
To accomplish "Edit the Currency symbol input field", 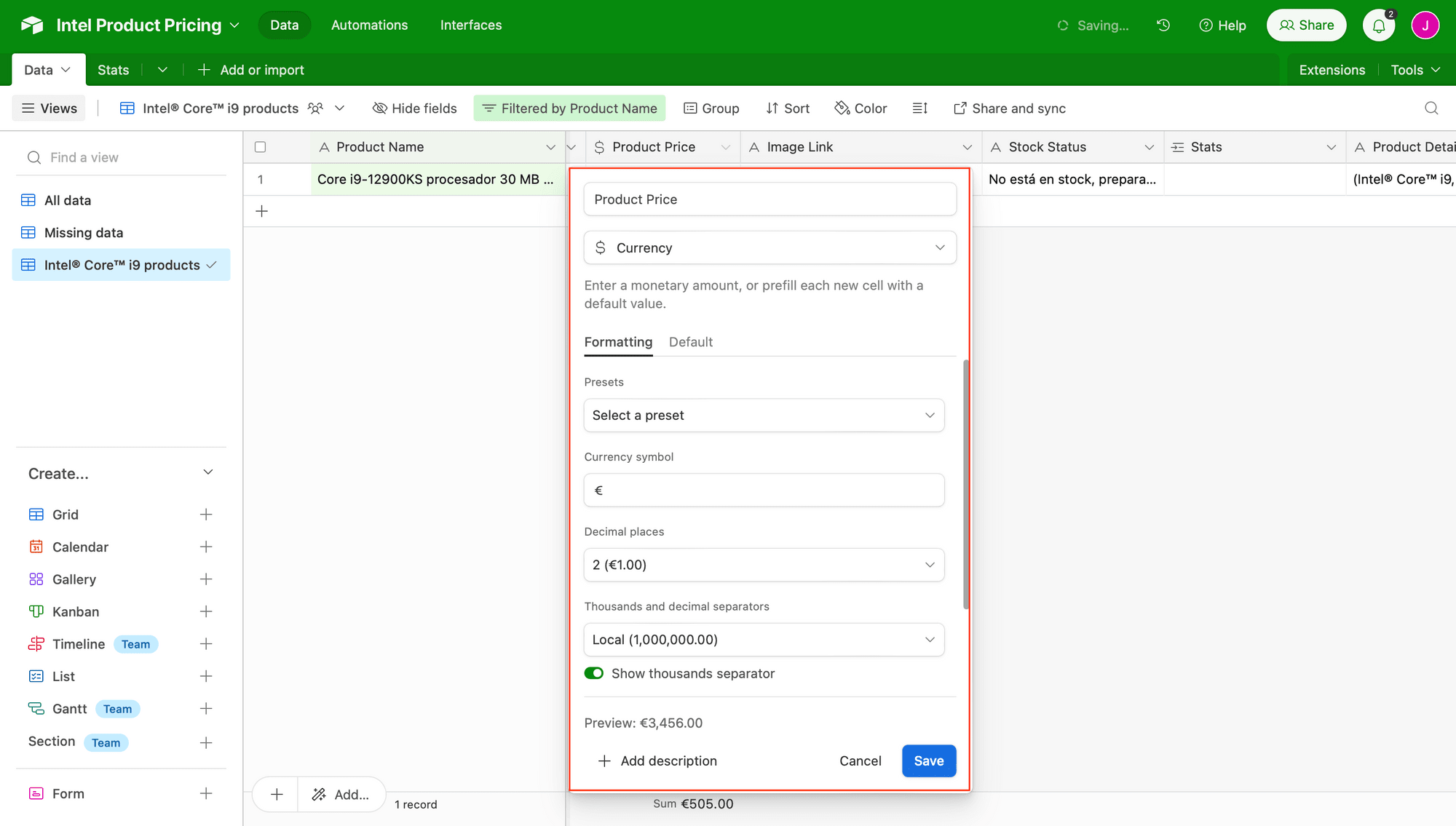I will tap(764, 490).
